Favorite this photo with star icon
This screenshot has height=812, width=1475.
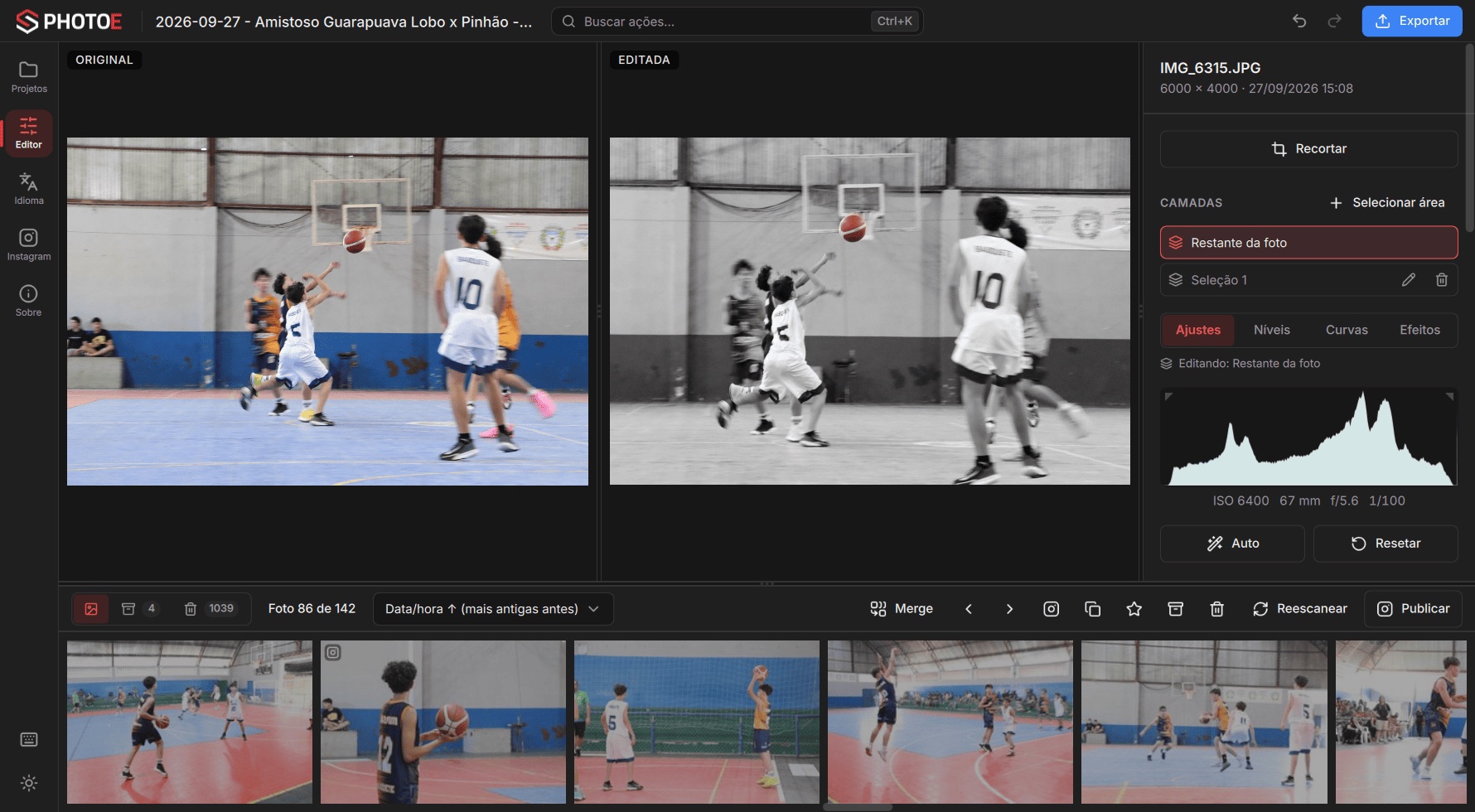[1134, 609]
